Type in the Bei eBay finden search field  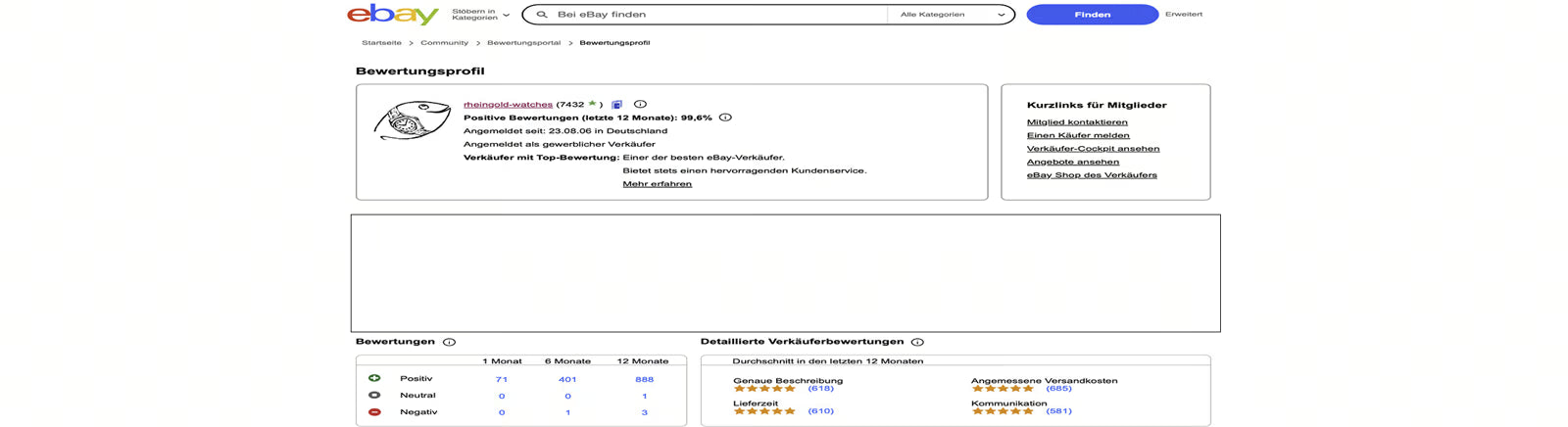(715, 15)
